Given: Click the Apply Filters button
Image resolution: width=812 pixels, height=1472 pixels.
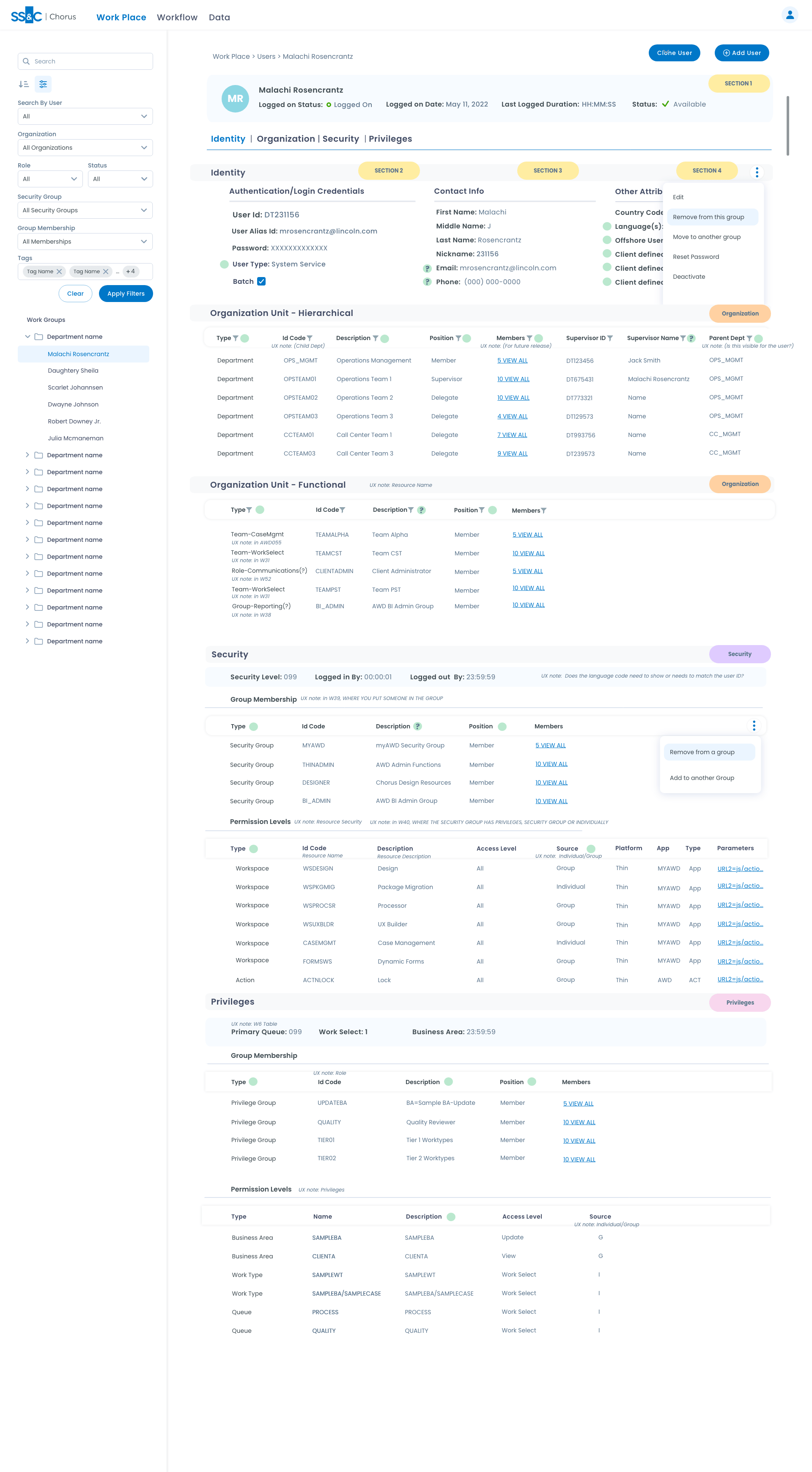Looking at the screenshot, I should pyautogui.click(x=126, y=294).
